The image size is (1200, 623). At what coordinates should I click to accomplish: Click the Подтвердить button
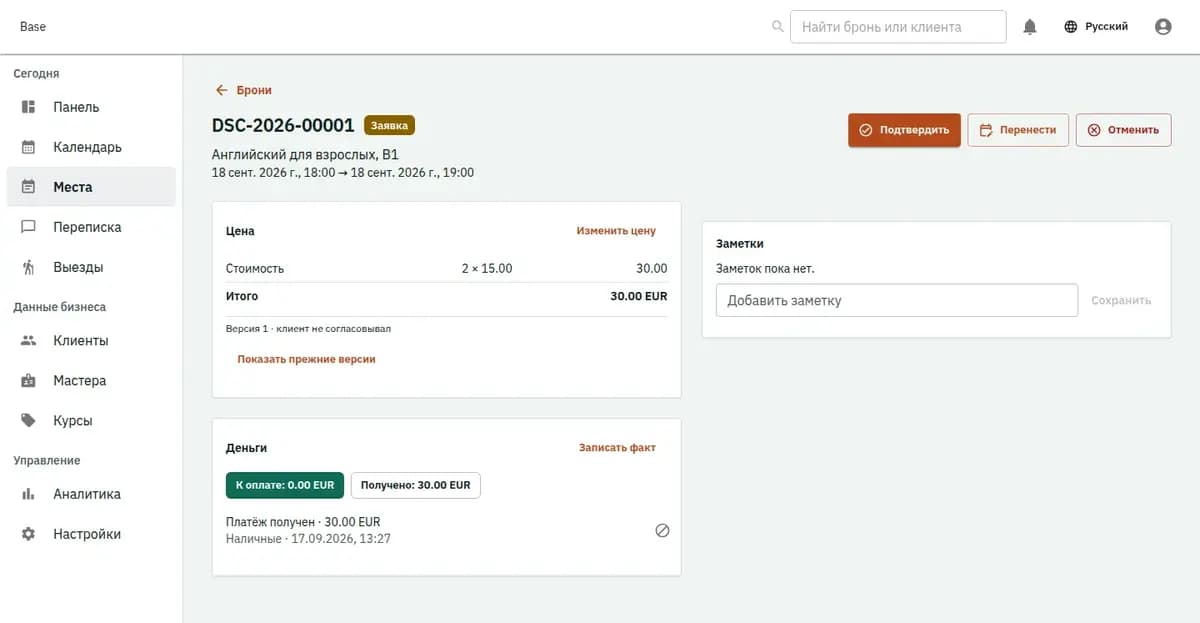pyautogui.click(x=905, y=130)
